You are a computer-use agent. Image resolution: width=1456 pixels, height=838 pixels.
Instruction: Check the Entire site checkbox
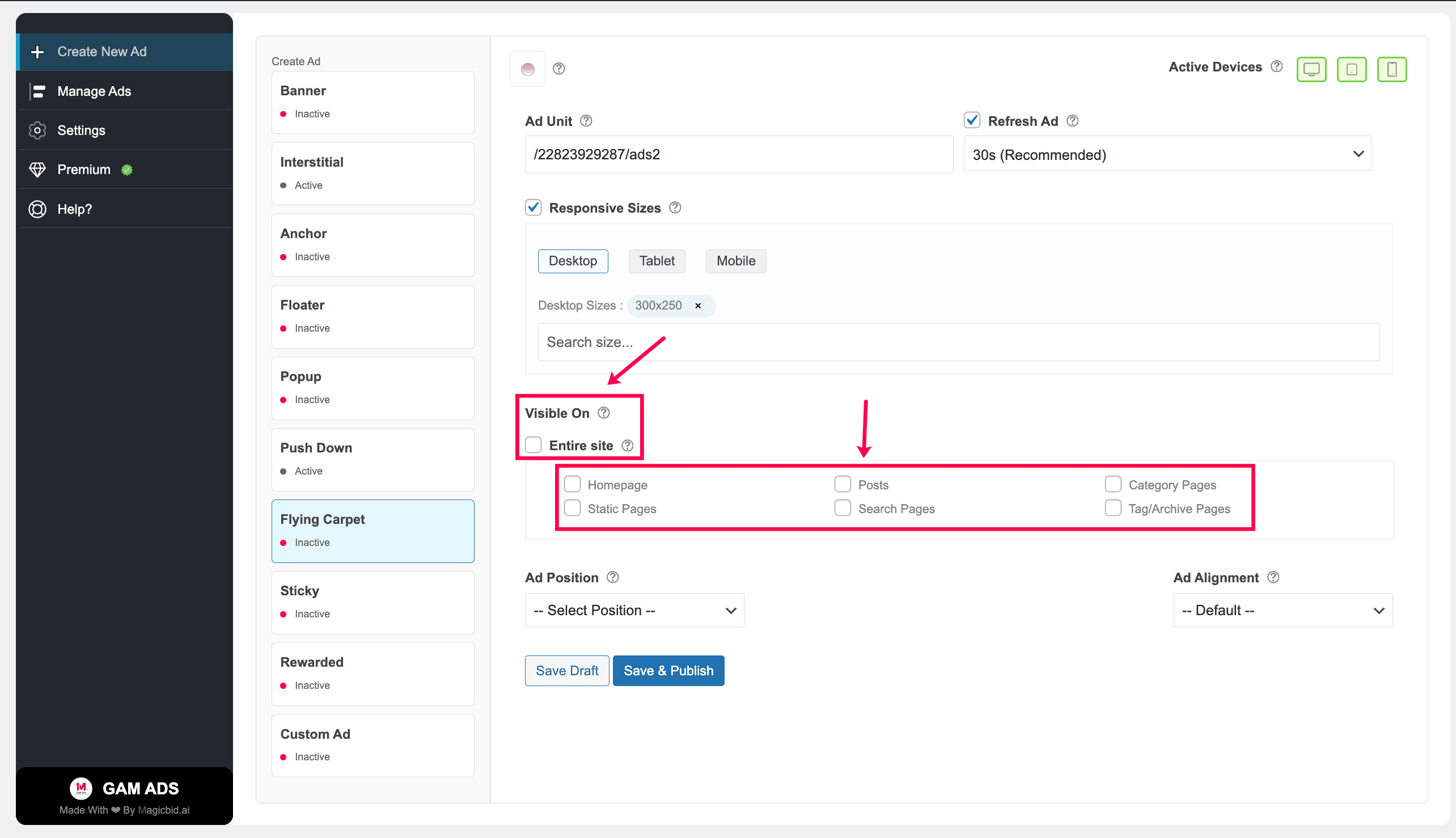[x=533, y=445]
